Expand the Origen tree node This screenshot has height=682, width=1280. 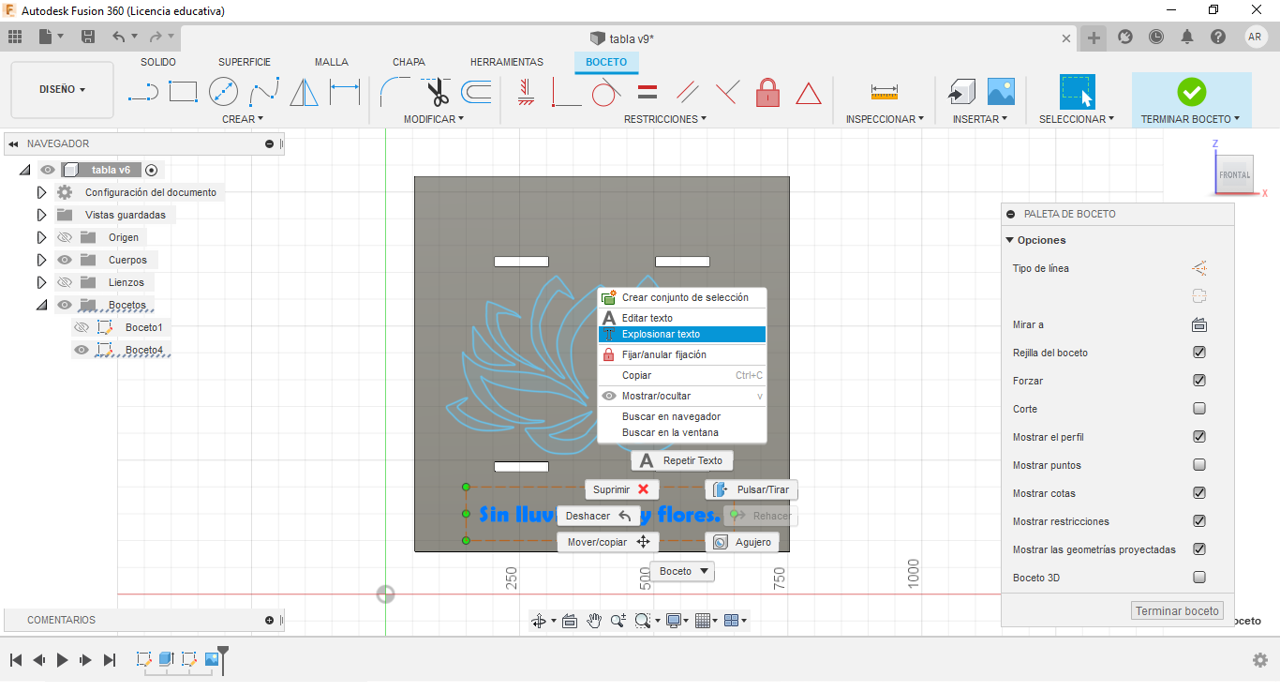tap(41, 237)
